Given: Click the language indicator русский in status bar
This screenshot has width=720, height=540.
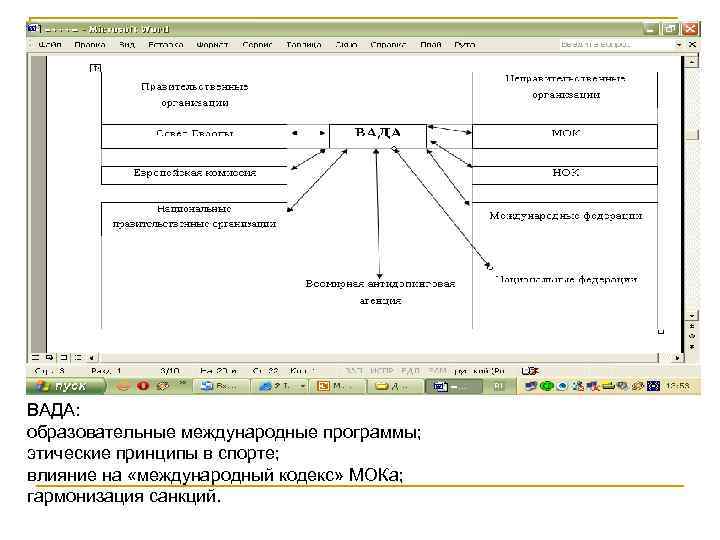Looking at the screenshot, I should [x=479, y=371].
